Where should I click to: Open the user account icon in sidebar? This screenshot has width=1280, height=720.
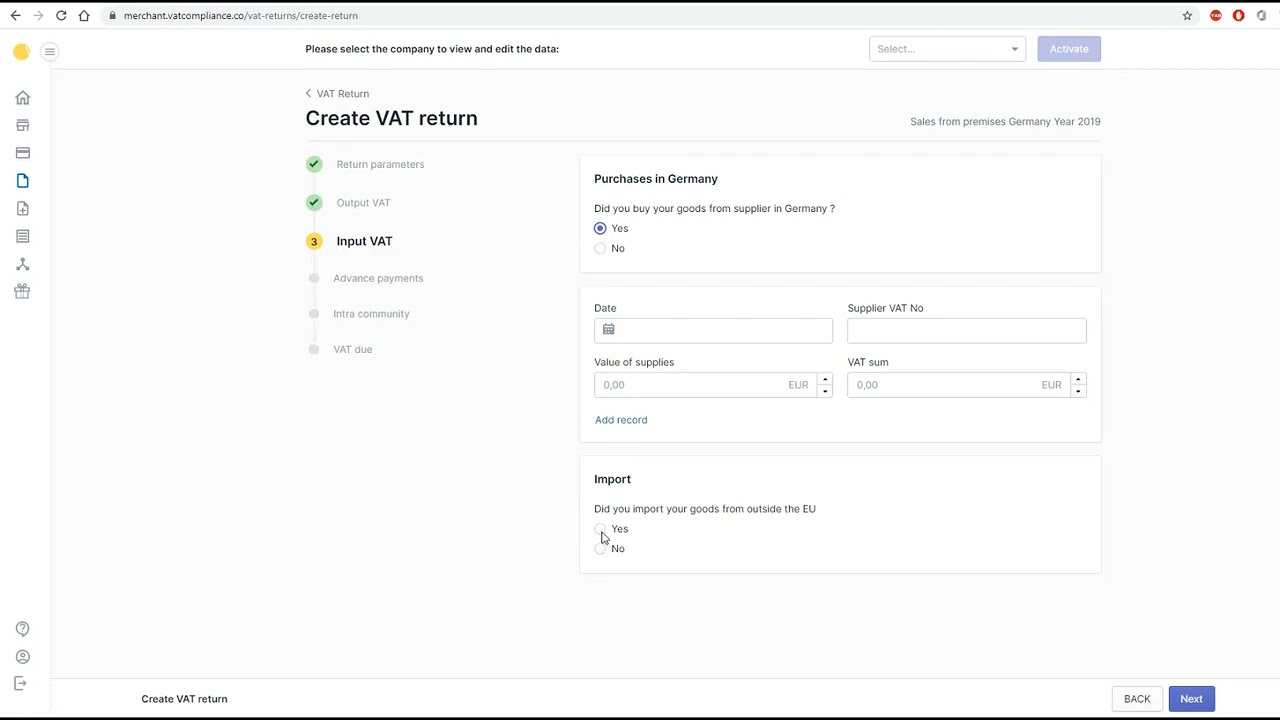point(22,657)
